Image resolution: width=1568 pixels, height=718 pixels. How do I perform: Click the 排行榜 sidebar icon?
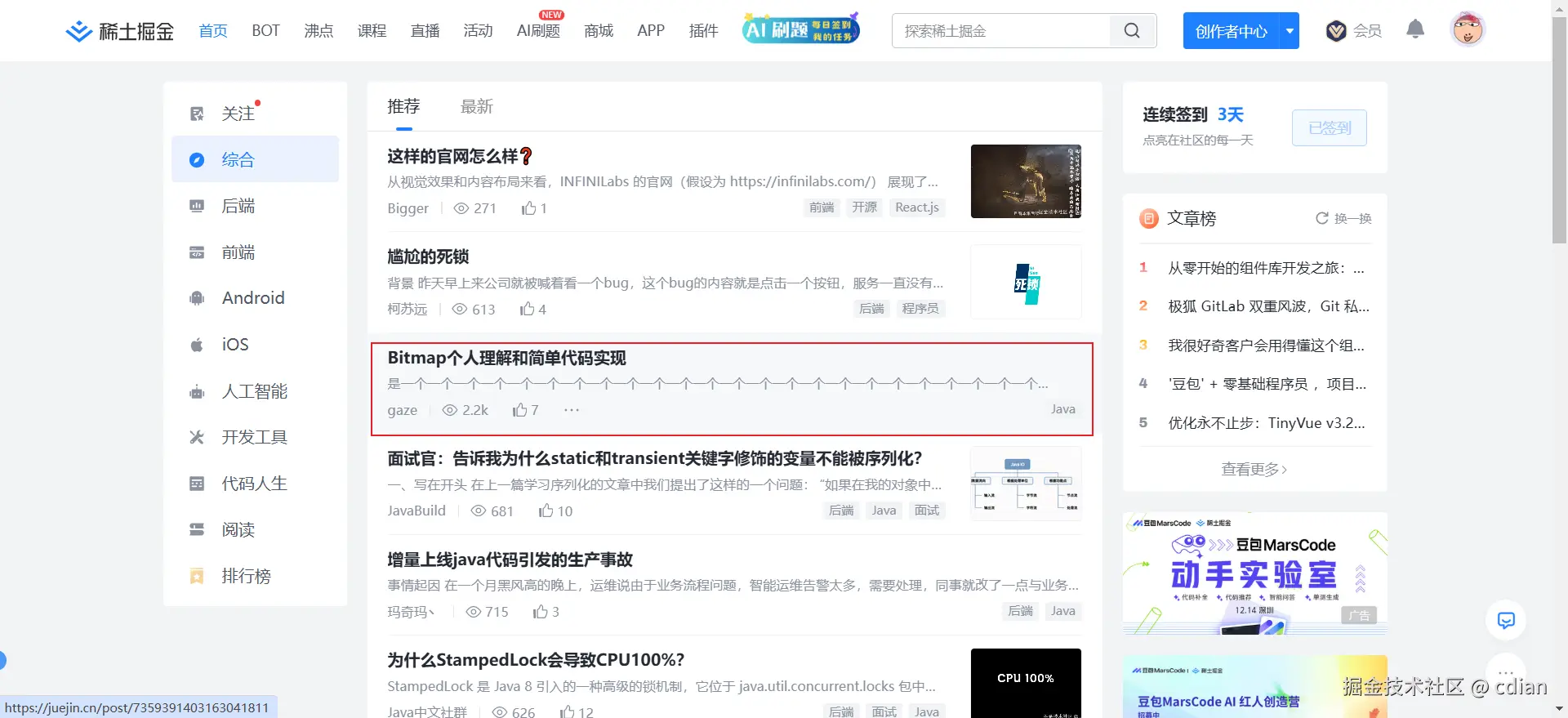[197, 576]
